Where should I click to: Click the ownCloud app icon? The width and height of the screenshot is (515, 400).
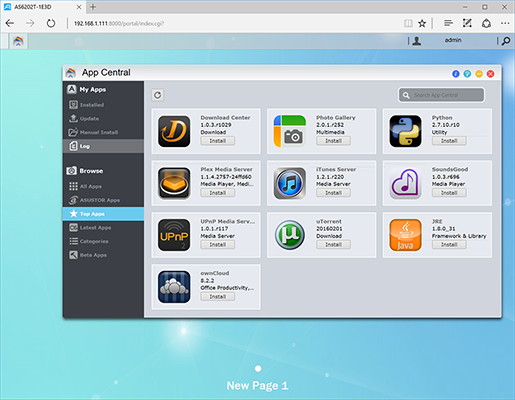pos(174,287)
